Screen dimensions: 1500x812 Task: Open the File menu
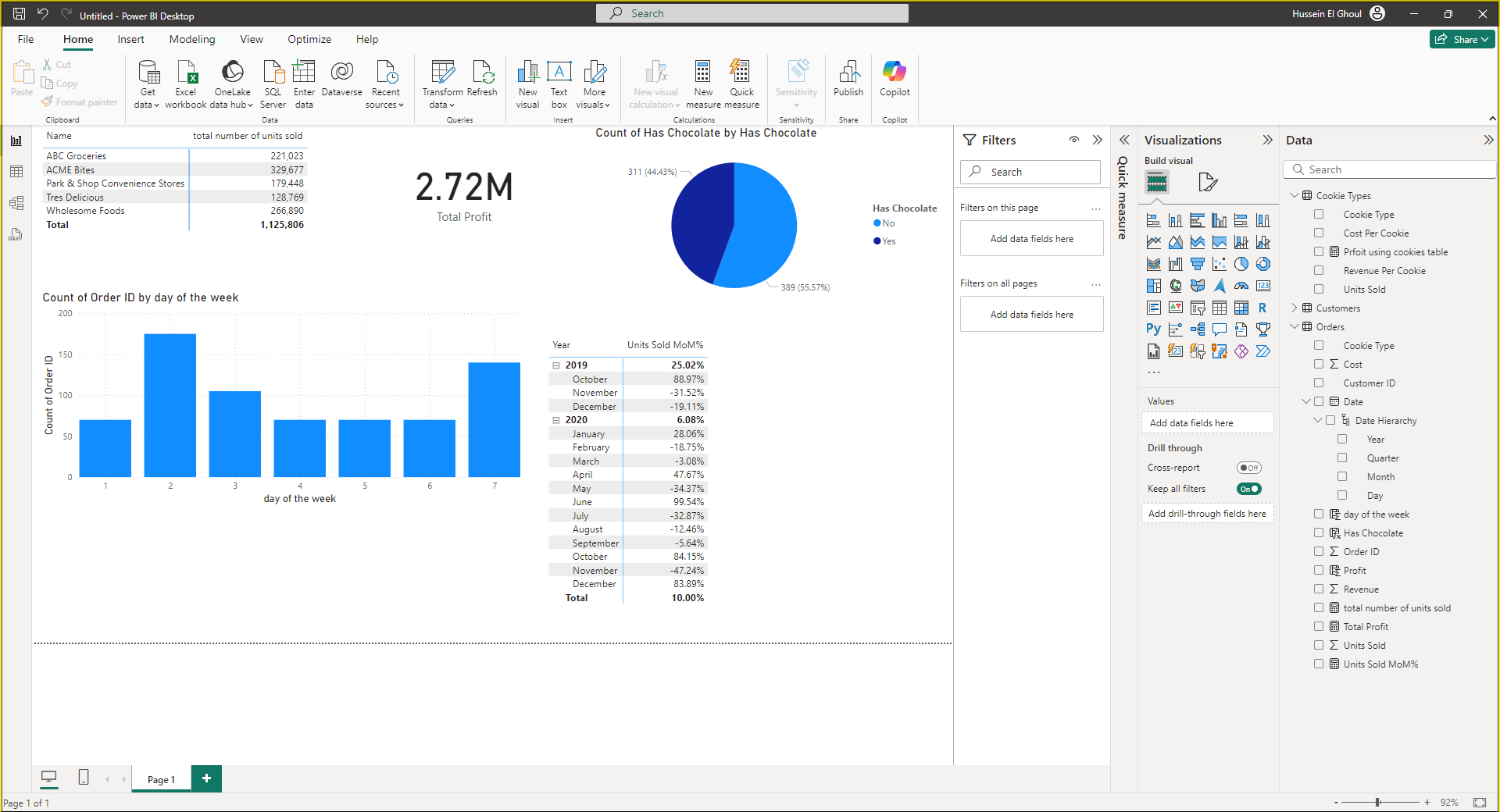26,39
